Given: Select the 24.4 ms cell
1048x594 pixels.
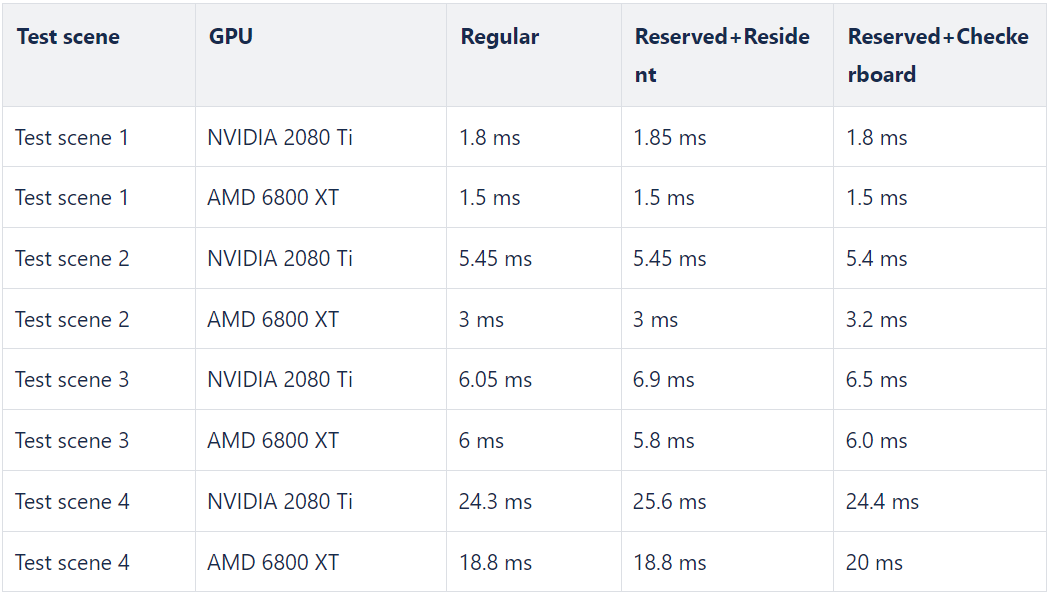Looking at the screenshot, I should 940,501.
